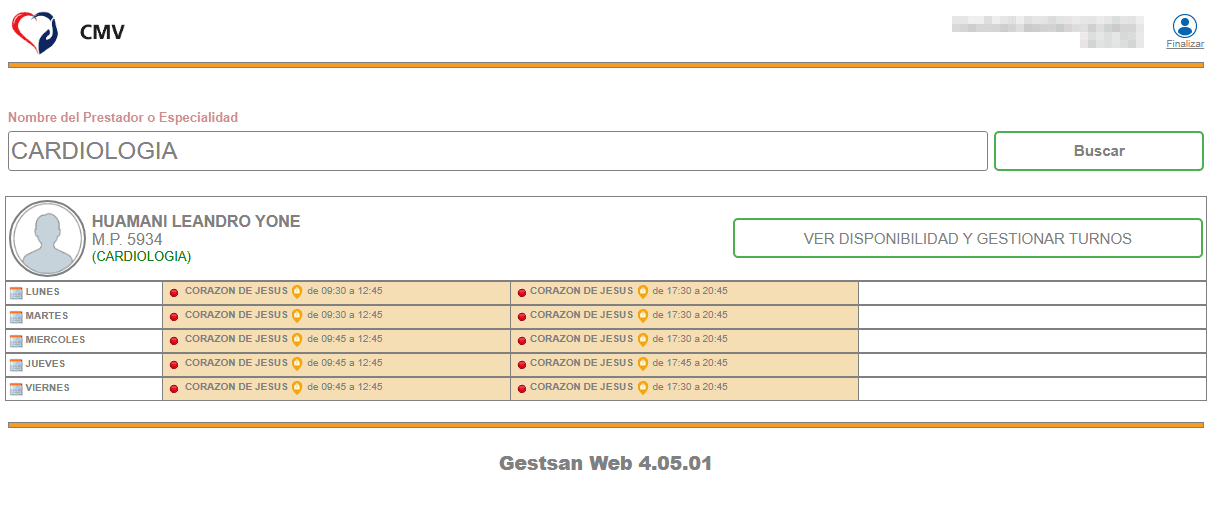Viewport: 1213px width, 508px height.
Task: Click the Gestsan Web 4.05.01 footer text
Action: [606, 464]
